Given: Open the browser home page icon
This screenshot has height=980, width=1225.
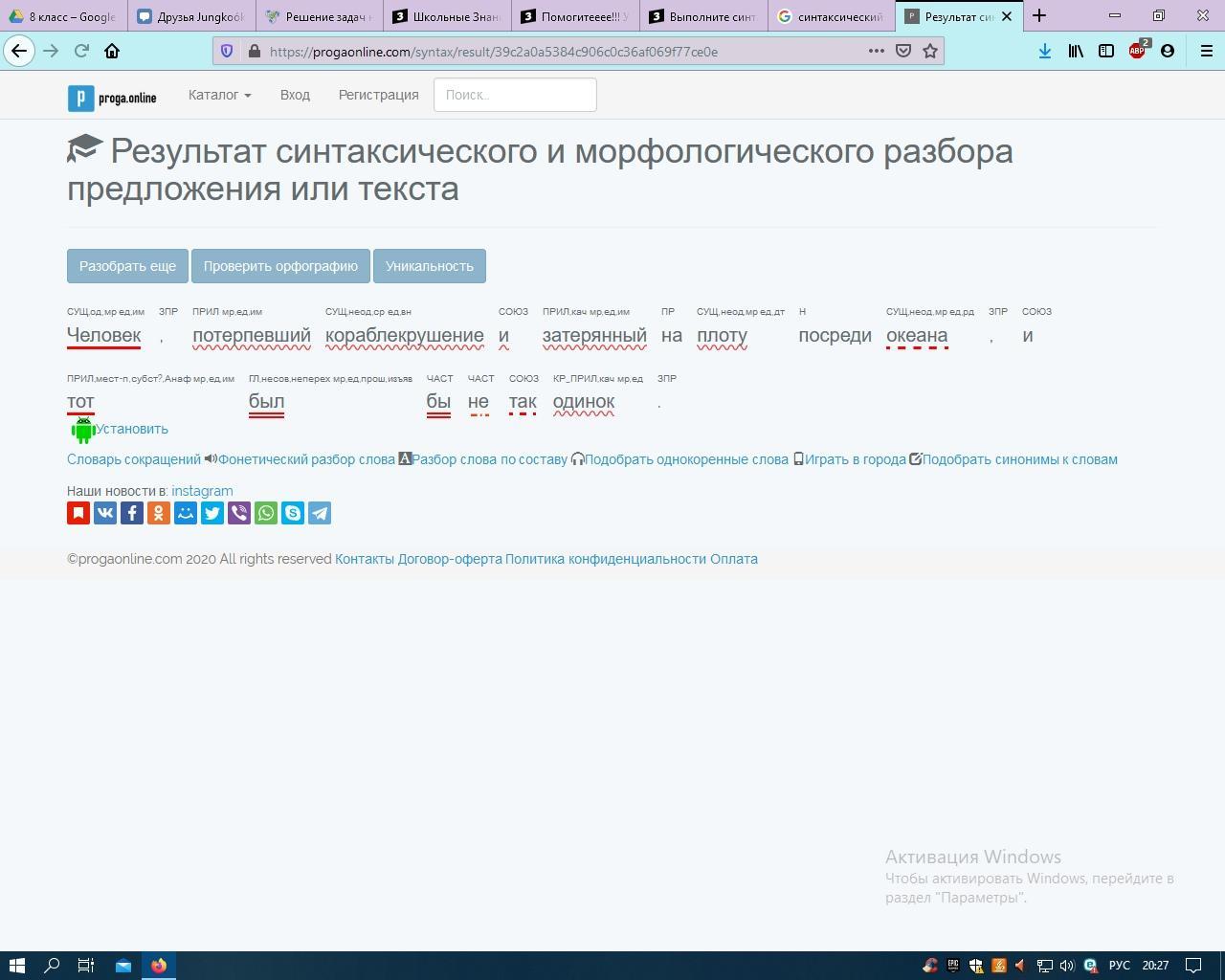Looking at the screenshot, I should (112, 51).
